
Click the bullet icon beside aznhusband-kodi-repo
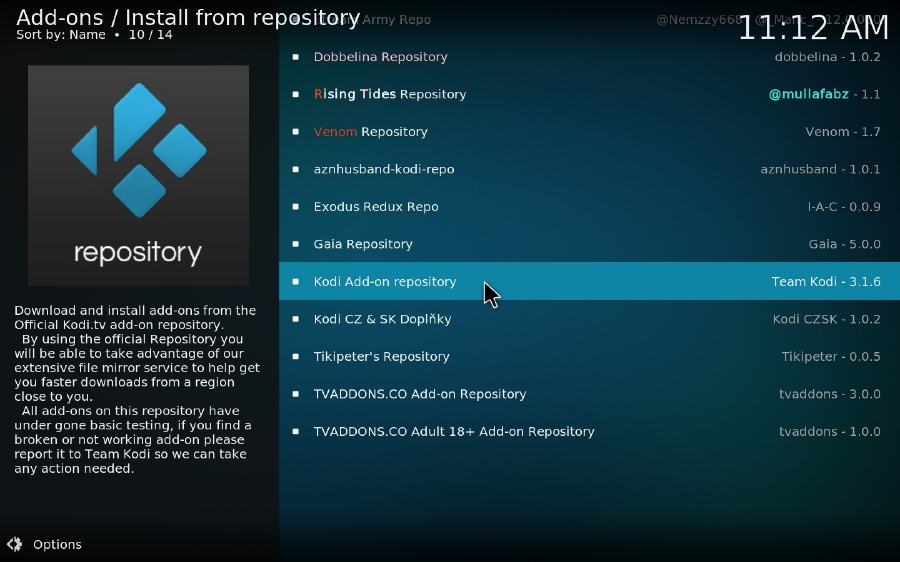pos(296,169)
